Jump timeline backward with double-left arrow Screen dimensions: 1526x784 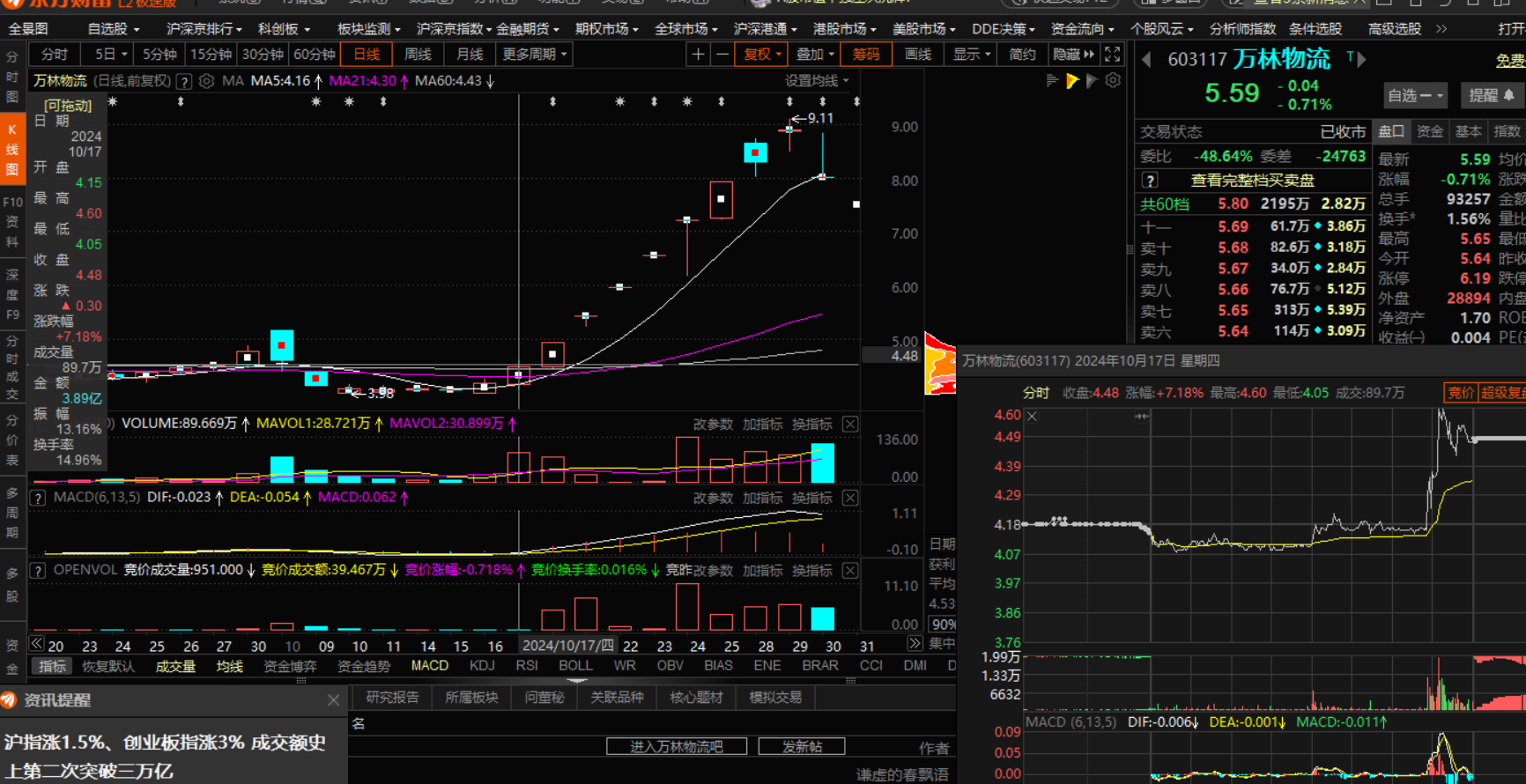point(36,644)
